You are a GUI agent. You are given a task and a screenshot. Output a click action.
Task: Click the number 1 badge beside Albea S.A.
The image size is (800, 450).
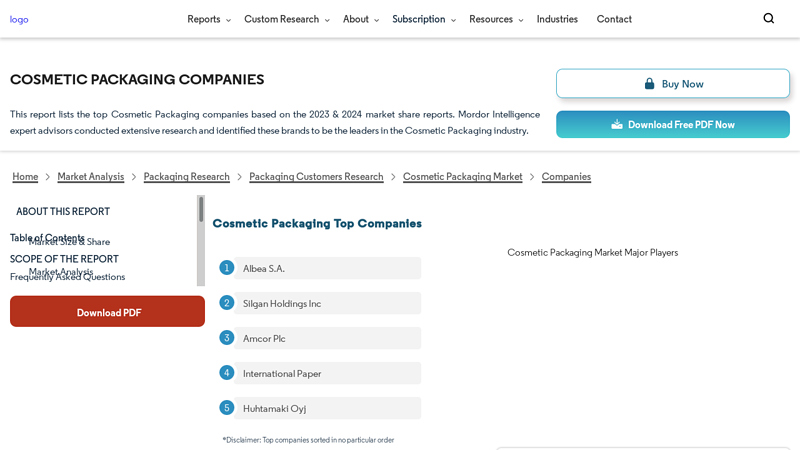tap(227, 268)
